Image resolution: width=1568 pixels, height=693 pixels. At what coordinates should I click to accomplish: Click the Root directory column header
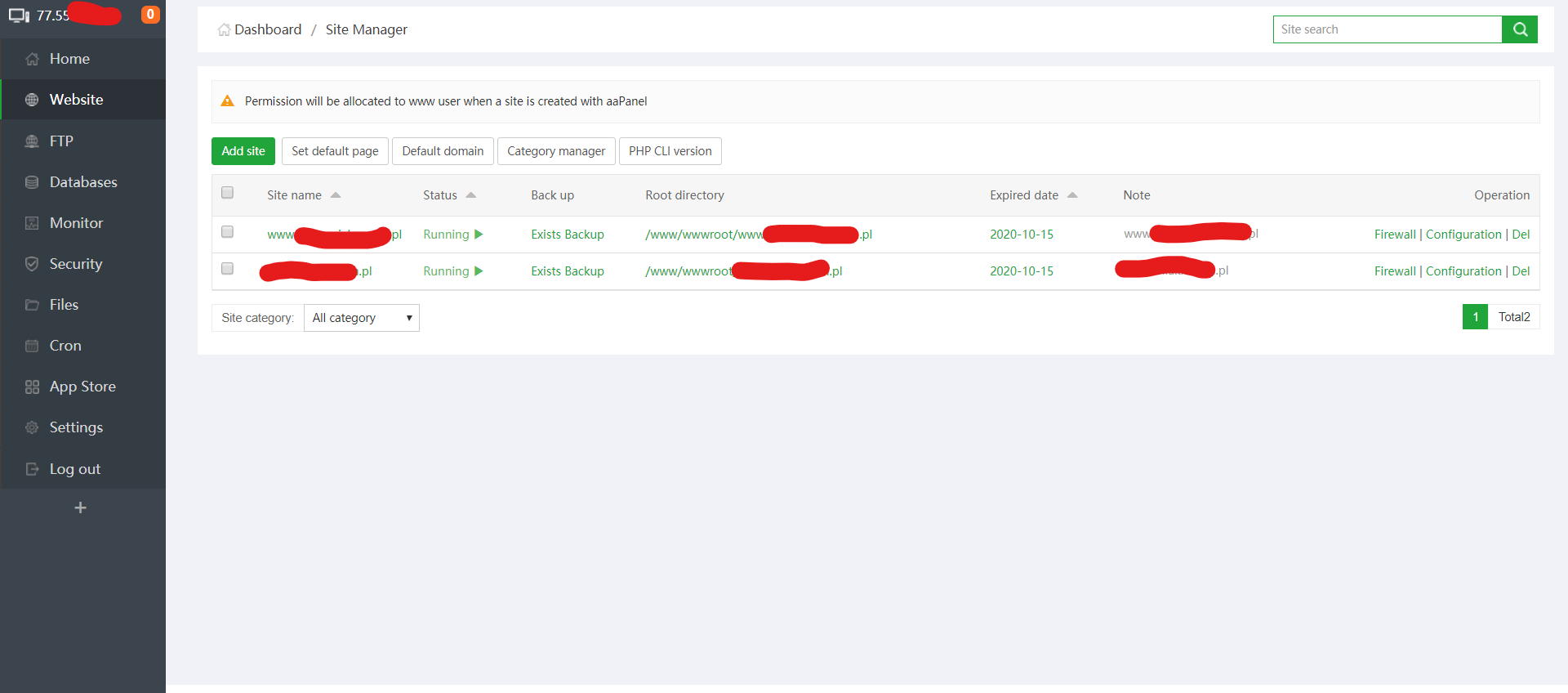684,195
